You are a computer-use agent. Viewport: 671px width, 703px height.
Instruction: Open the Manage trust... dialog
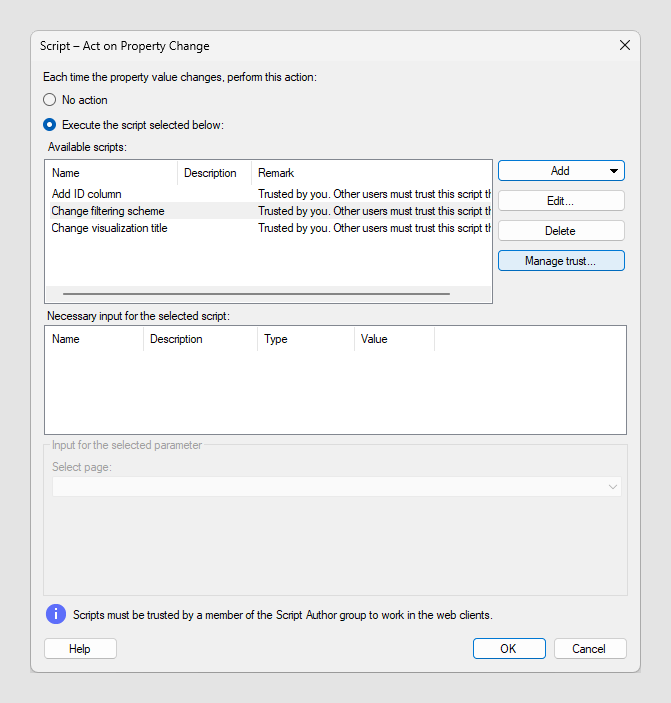[x=561, y=261]
